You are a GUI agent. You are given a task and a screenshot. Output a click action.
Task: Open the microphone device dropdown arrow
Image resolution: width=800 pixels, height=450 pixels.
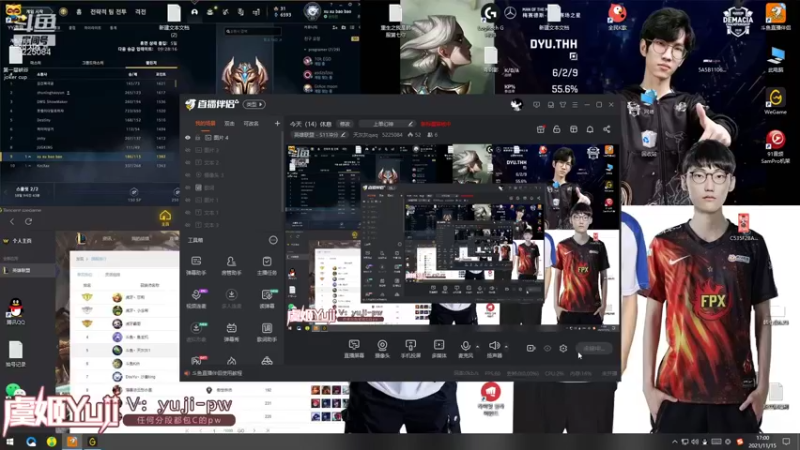pyautogui.click(x=478, y=347)
